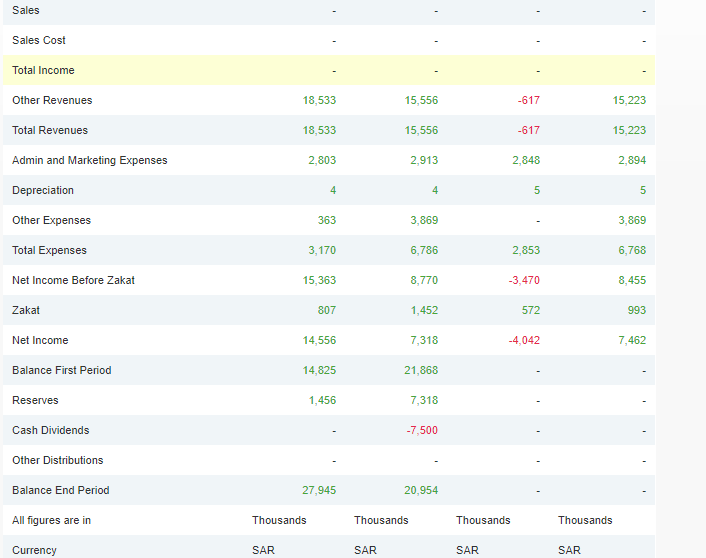
Task: Click Reserves value 1,456
Action: (322, 400)
